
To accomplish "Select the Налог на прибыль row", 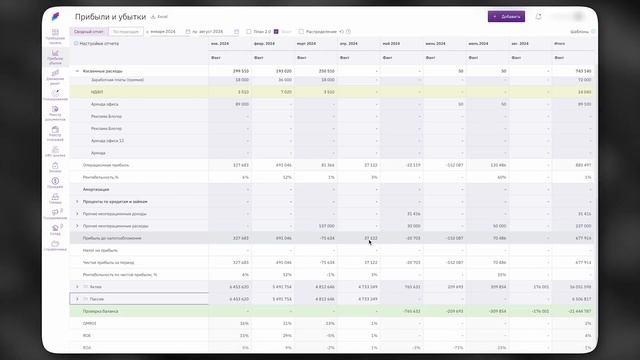I will (331, 250).
